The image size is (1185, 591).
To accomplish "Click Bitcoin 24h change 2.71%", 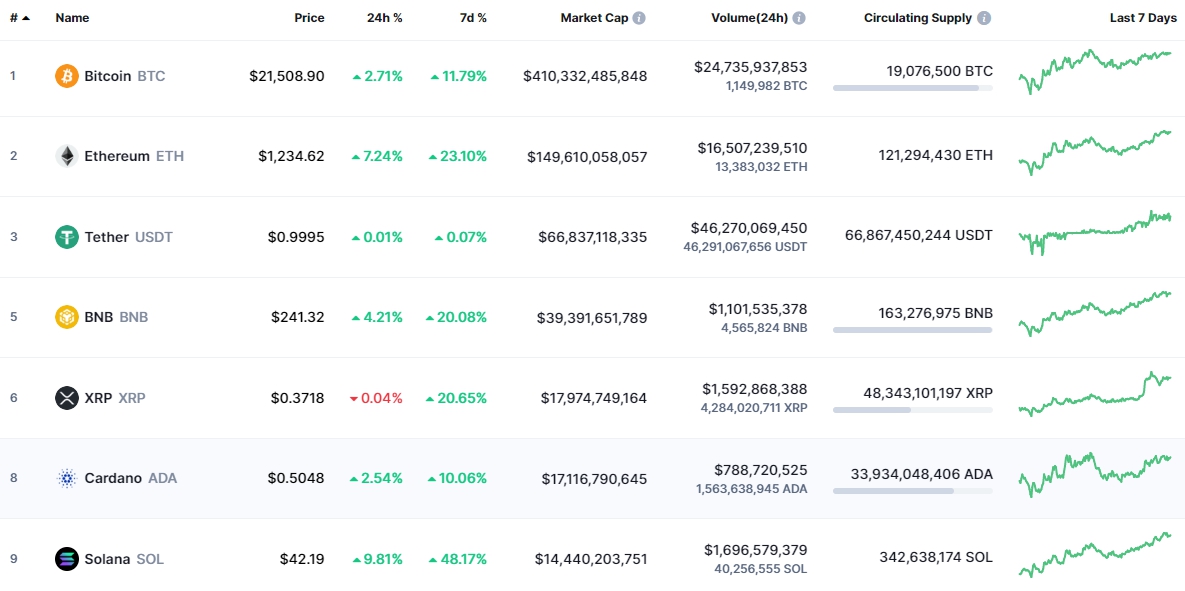I will (377, 76).
